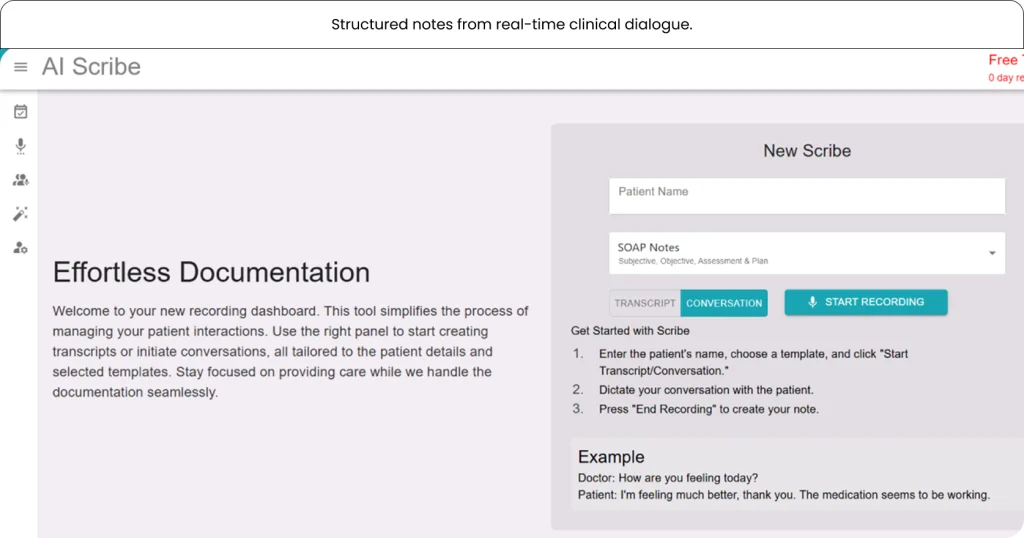This screenshot has height=538, width=1024.
Task: Click the Effortless Documentation heading
Action: pyautogui.click(x=211, y=272)
